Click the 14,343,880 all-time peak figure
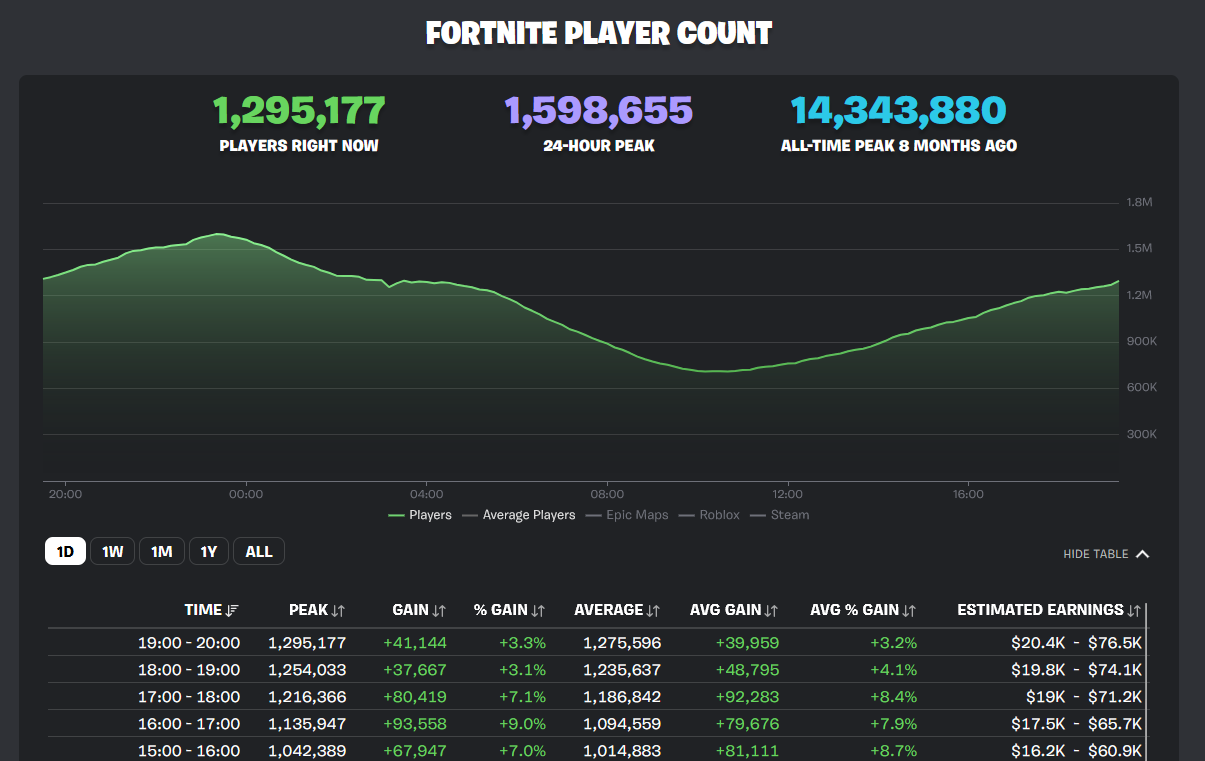 pos(899,111)
